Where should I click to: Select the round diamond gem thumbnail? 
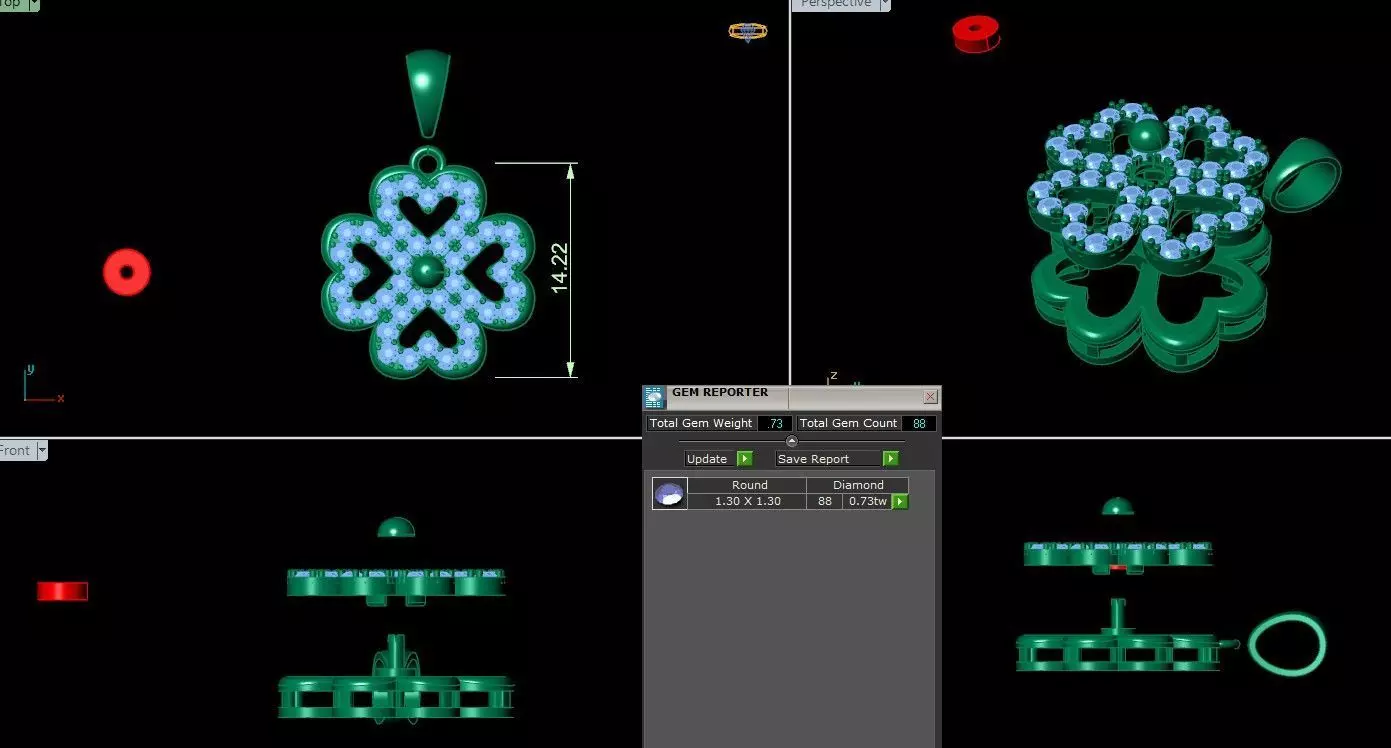click(x=670, y=493)
